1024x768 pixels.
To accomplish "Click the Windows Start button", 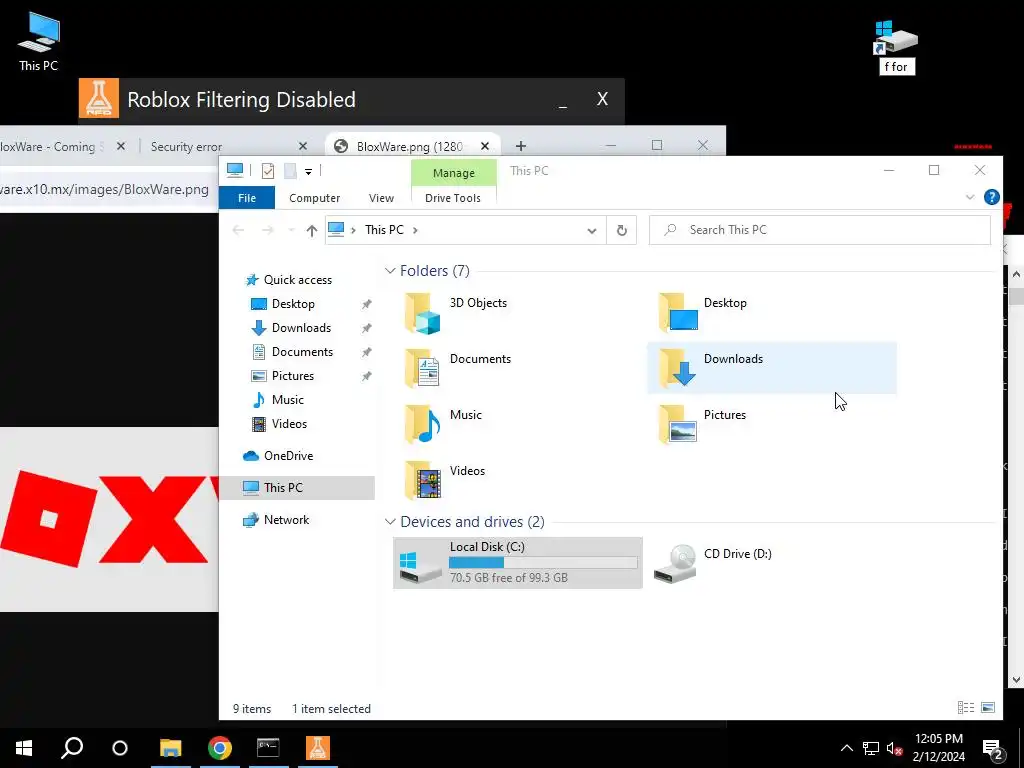I will pos(24,748).
